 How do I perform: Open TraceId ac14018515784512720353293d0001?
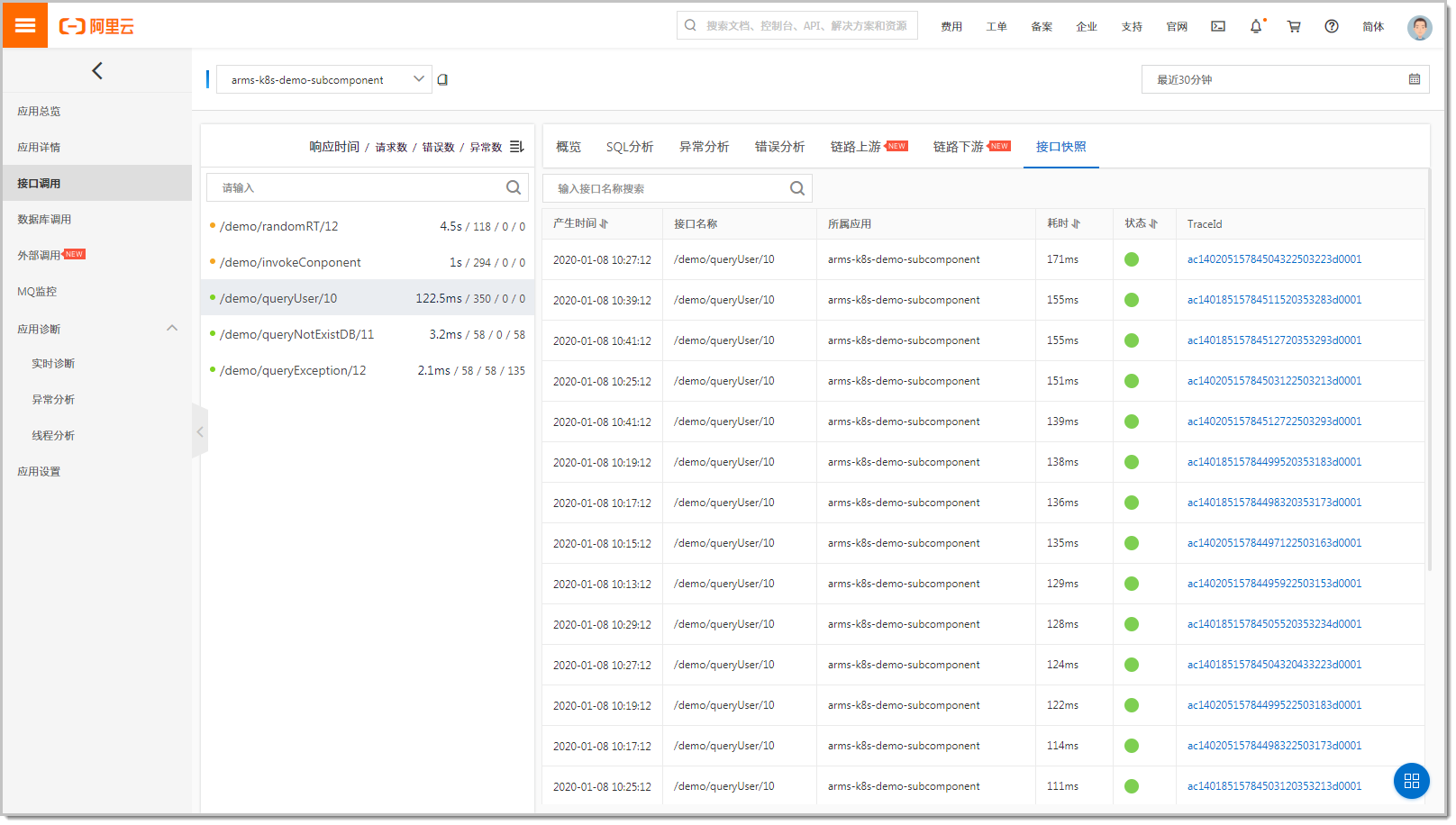[x=1274, y=340]
